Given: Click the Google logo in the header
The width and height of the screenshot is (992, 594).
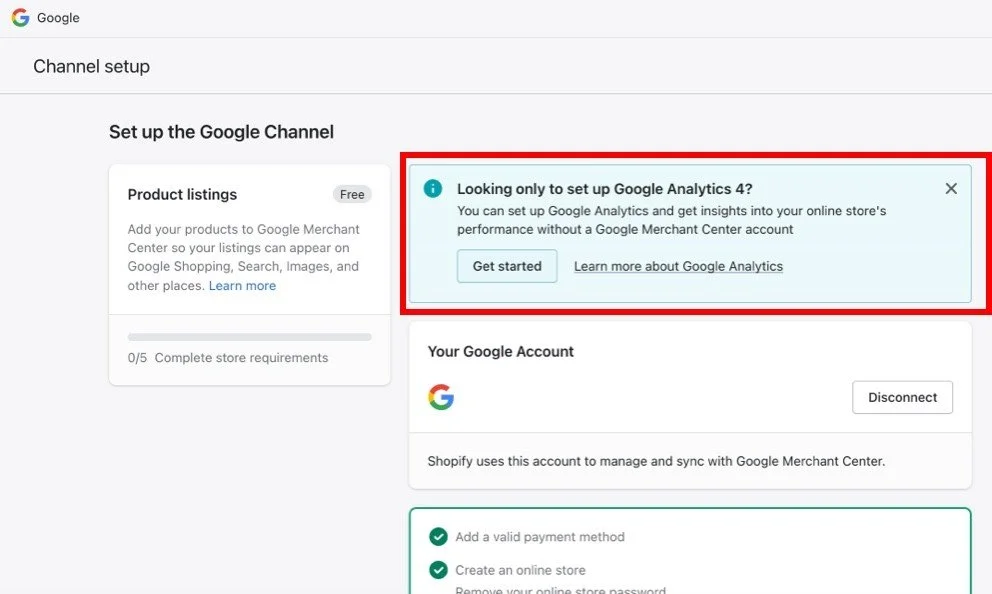Looking at the screenshot, I should tap(20, 18).
